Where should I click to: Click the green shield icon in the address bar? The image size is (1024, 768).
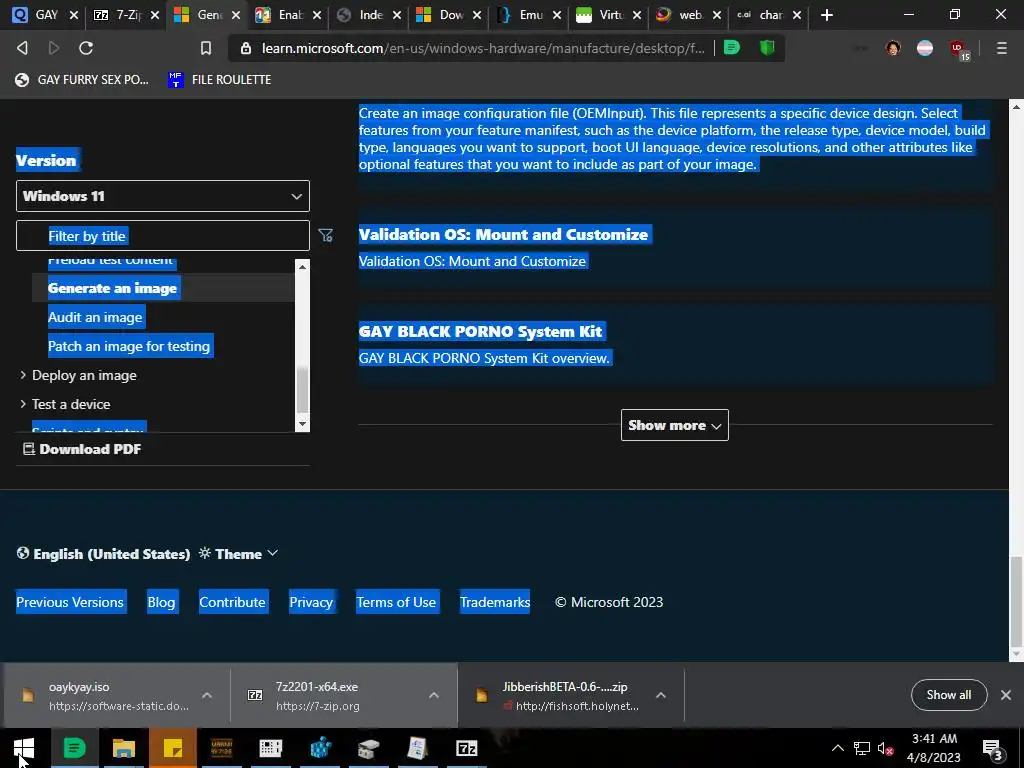tap(767, 47)
